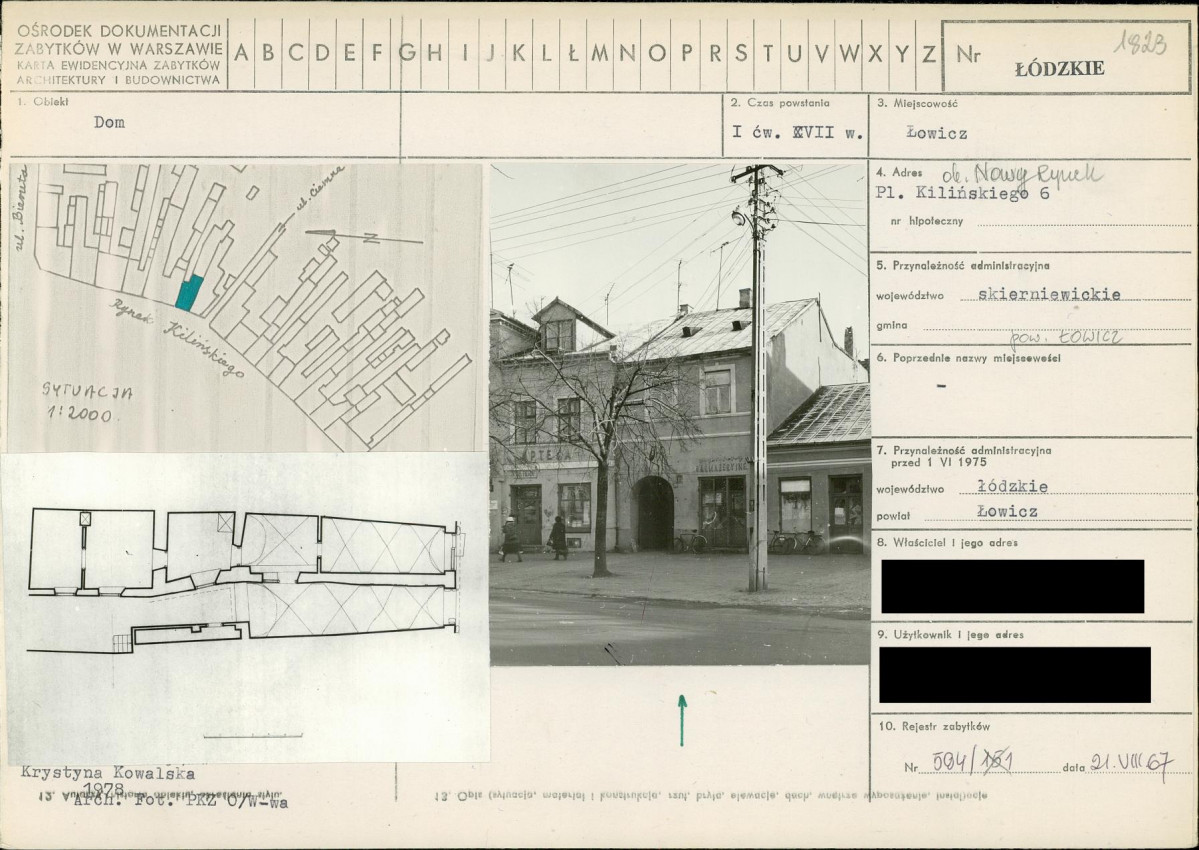This screenshot has height=850, width=1199.
Task: Click the 'skierniewickie' województwo entry
Action: pyautogui.click(x=1034, y=294)
